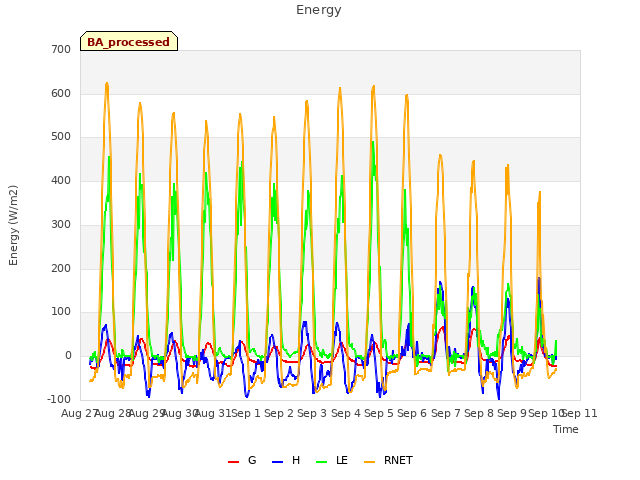This screenshot has width=640, height=480.
Task: Click the RNET peak on Aug 27
Action: (107, 83)
